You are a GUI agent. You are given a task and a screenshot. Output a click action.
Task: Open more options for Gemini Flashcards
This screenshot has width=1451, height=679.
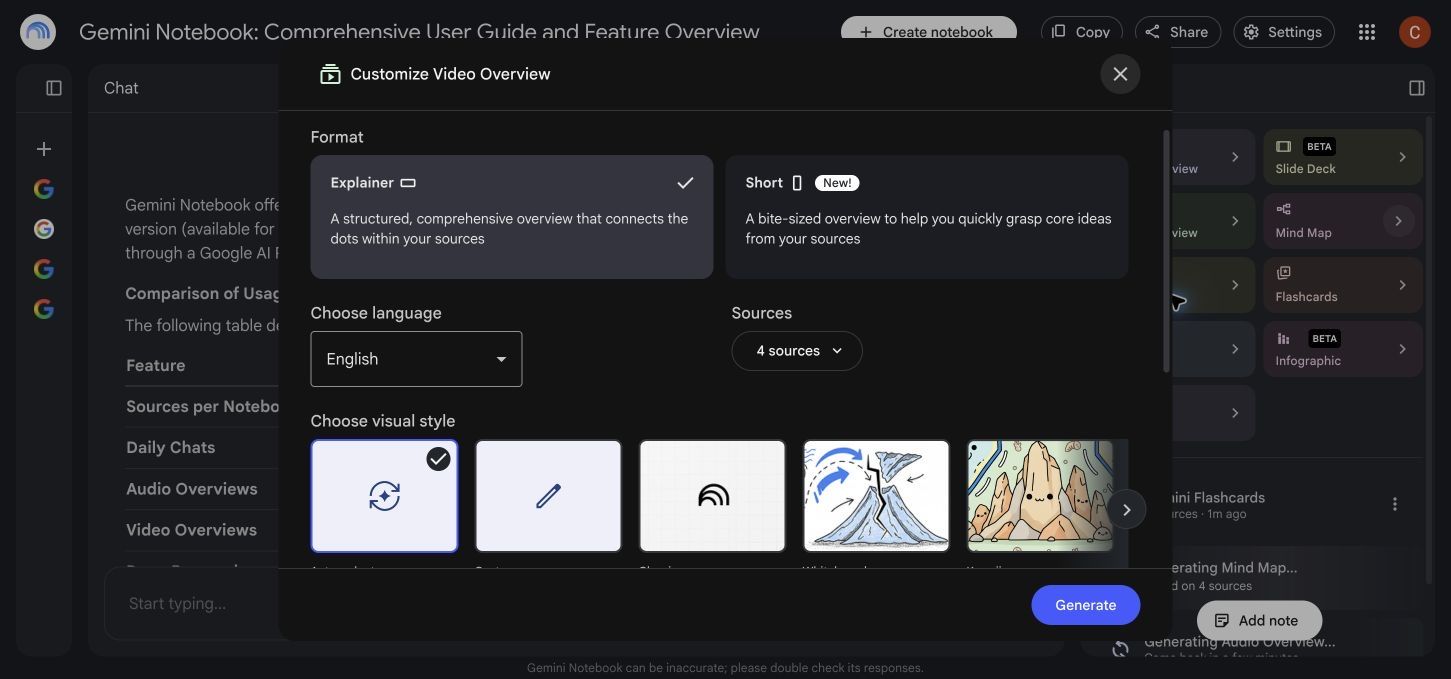pos(1395,504)
